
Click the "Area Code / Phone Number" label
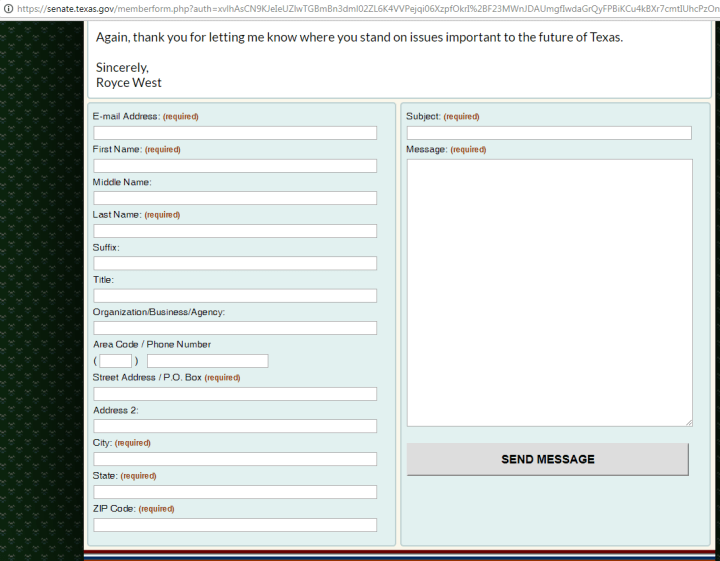[152, 344]
